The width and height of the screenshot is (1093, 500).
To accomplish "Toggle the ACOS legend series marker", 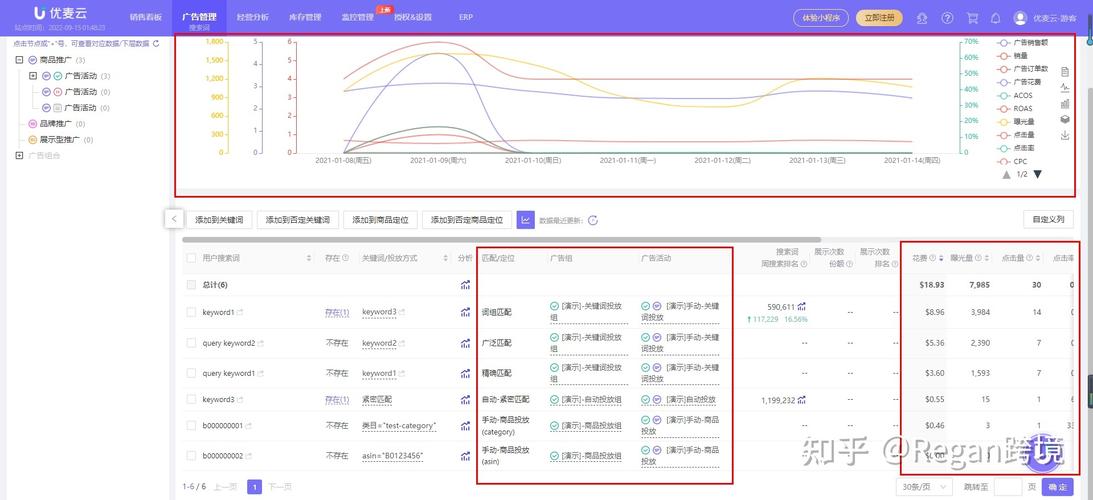I will click(1003, 96).
